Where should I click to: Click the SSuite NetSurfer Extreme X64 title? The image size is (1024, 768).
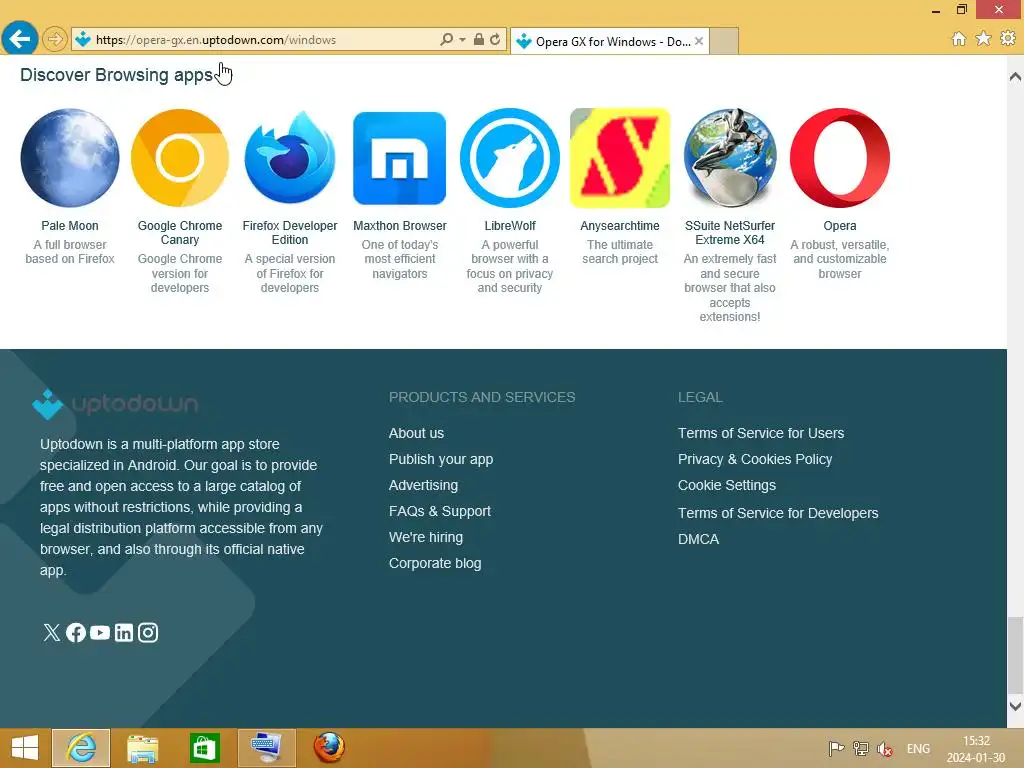[730, 232]
